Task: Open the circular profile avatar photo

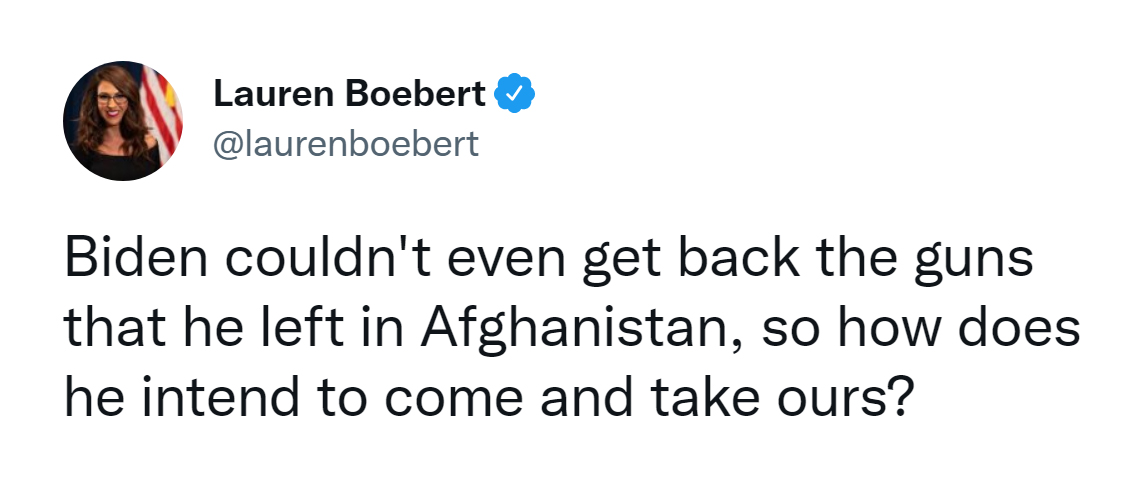Action: (x=123, y=121)
